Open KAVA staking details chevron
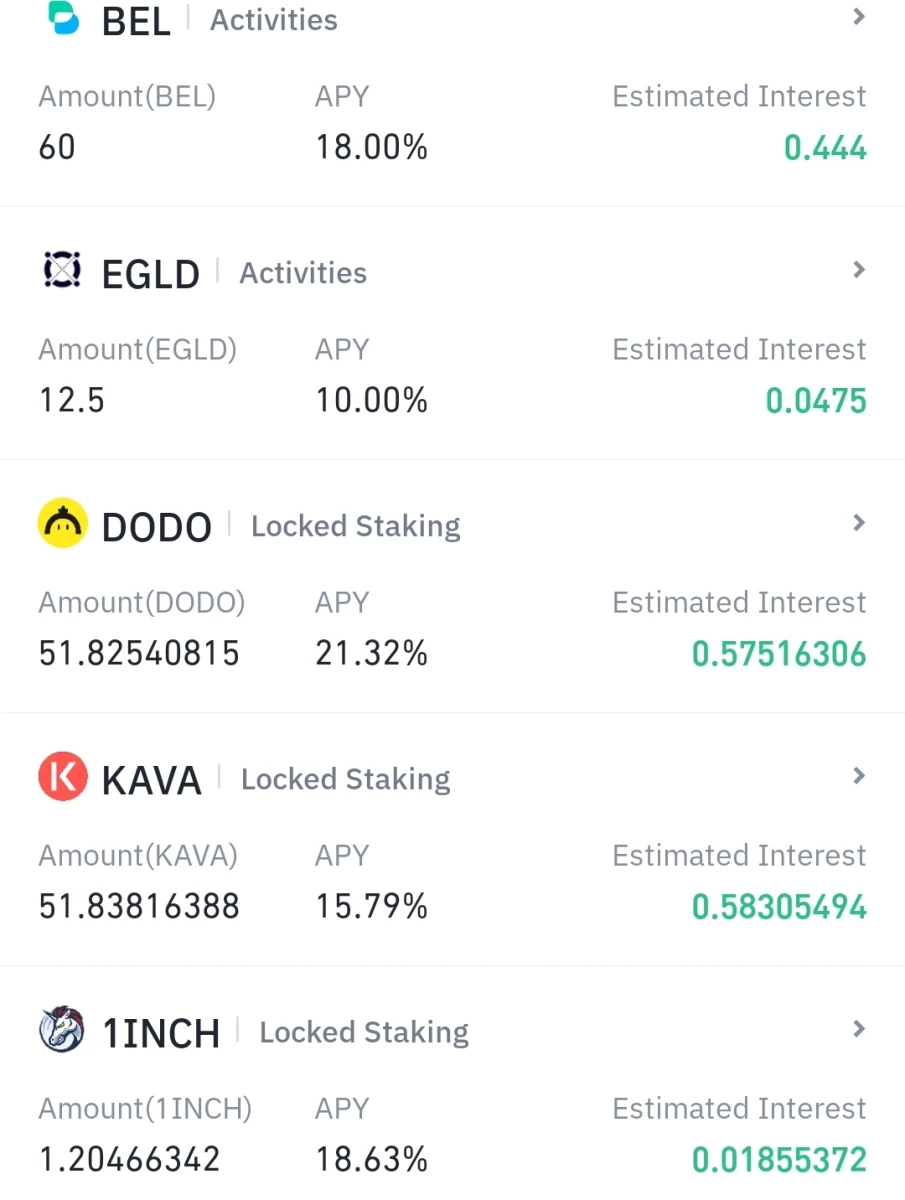Viewport: 905px width, 1200px height. [858, 776]
